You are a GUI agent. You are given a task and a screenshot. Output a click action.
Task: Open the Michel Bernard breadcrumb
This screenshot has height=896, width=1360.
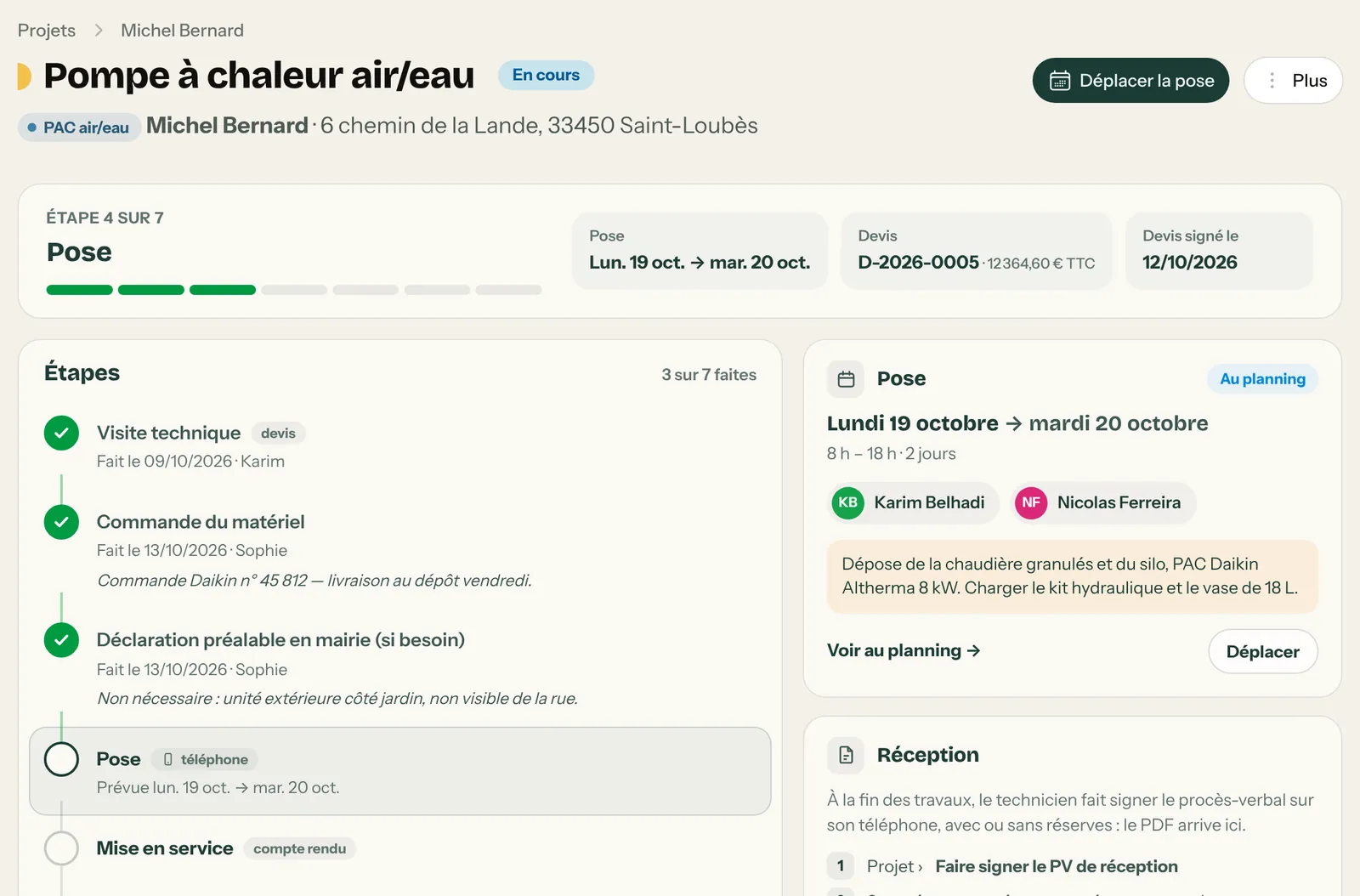click(182, 31)
